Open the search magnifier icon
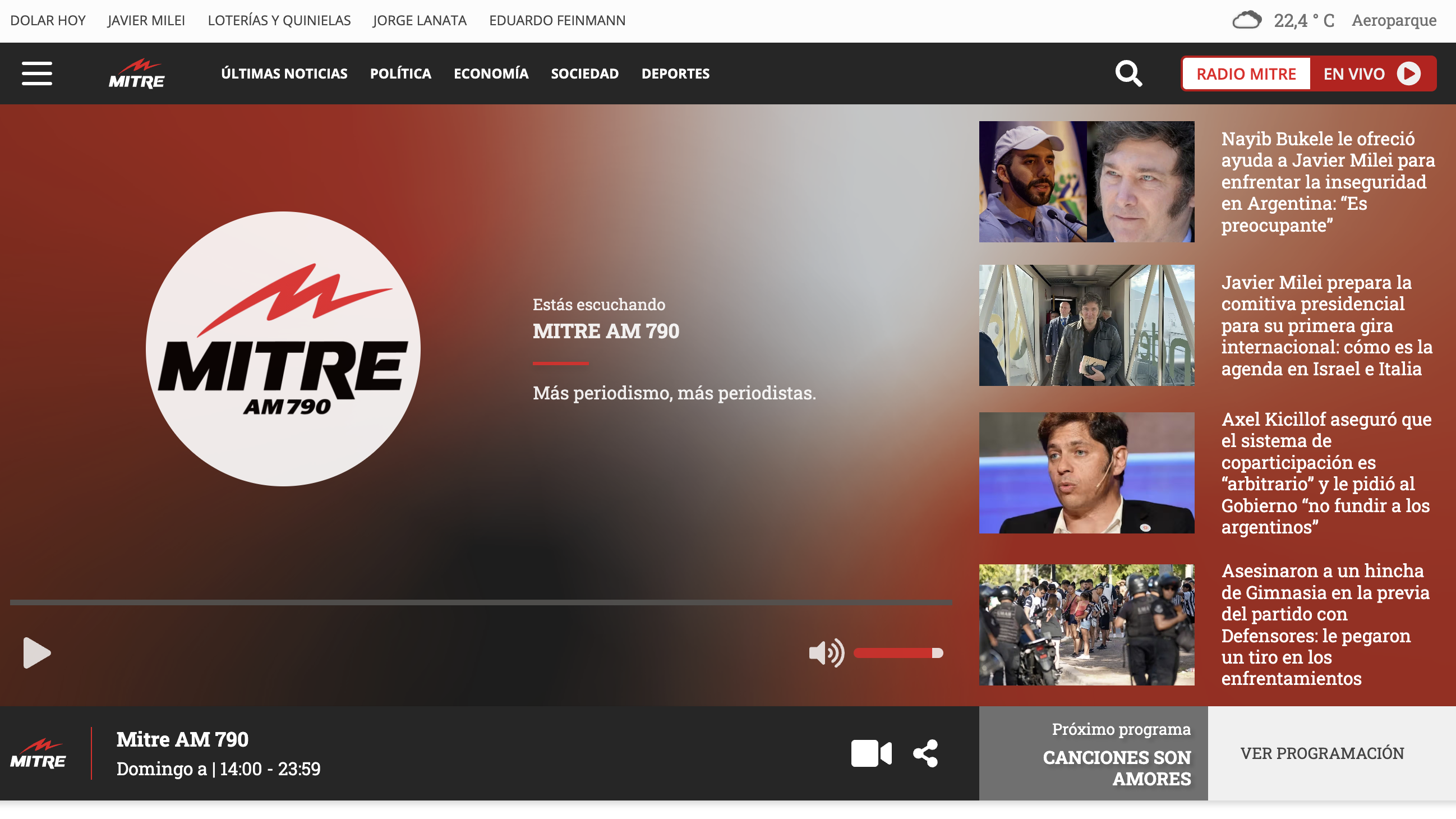This screenshot has height=819, width=1456. pyautogui.click(x=1128, y=73)
